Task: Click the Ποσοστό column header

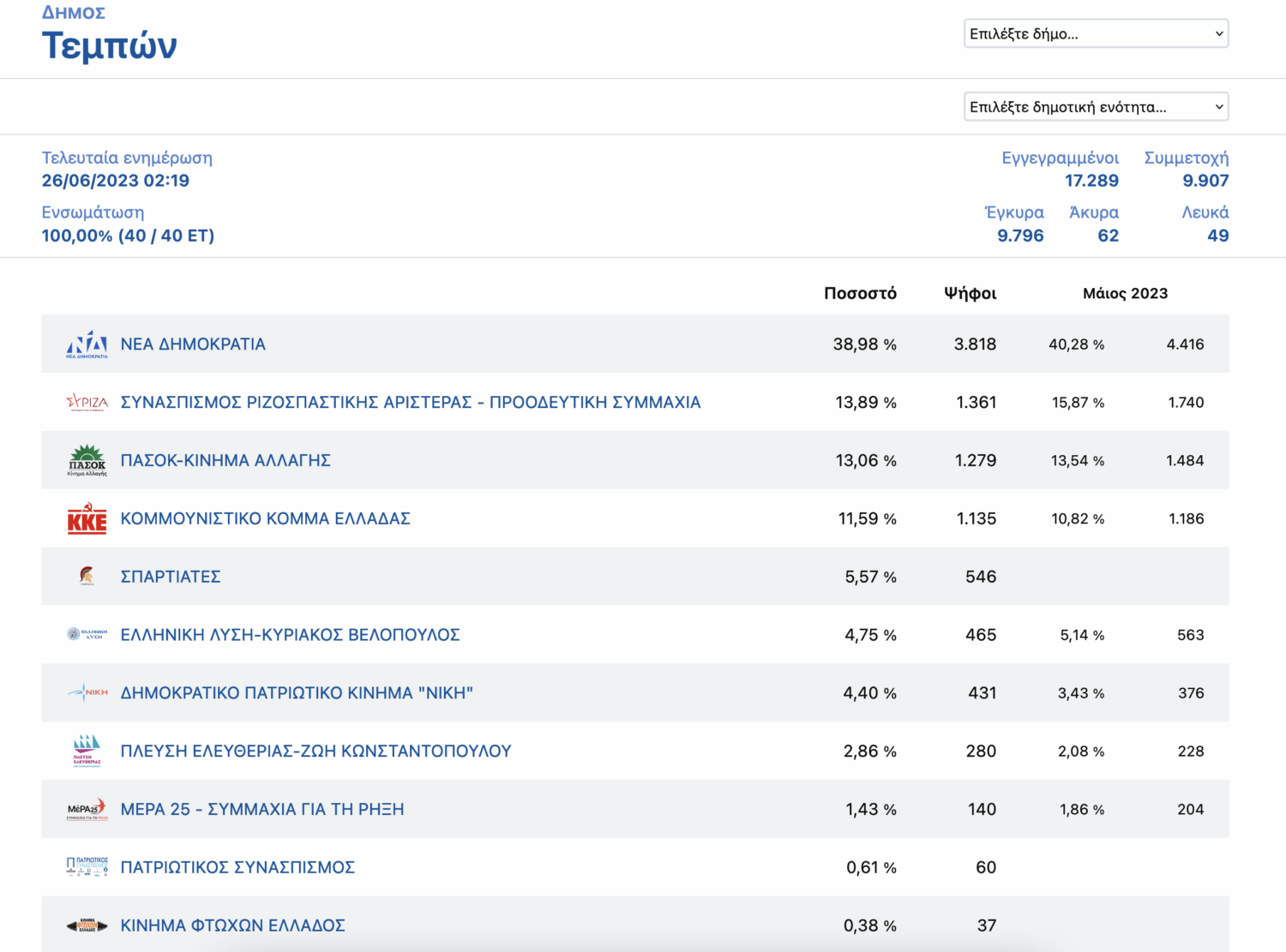Action: click(860, 294)
